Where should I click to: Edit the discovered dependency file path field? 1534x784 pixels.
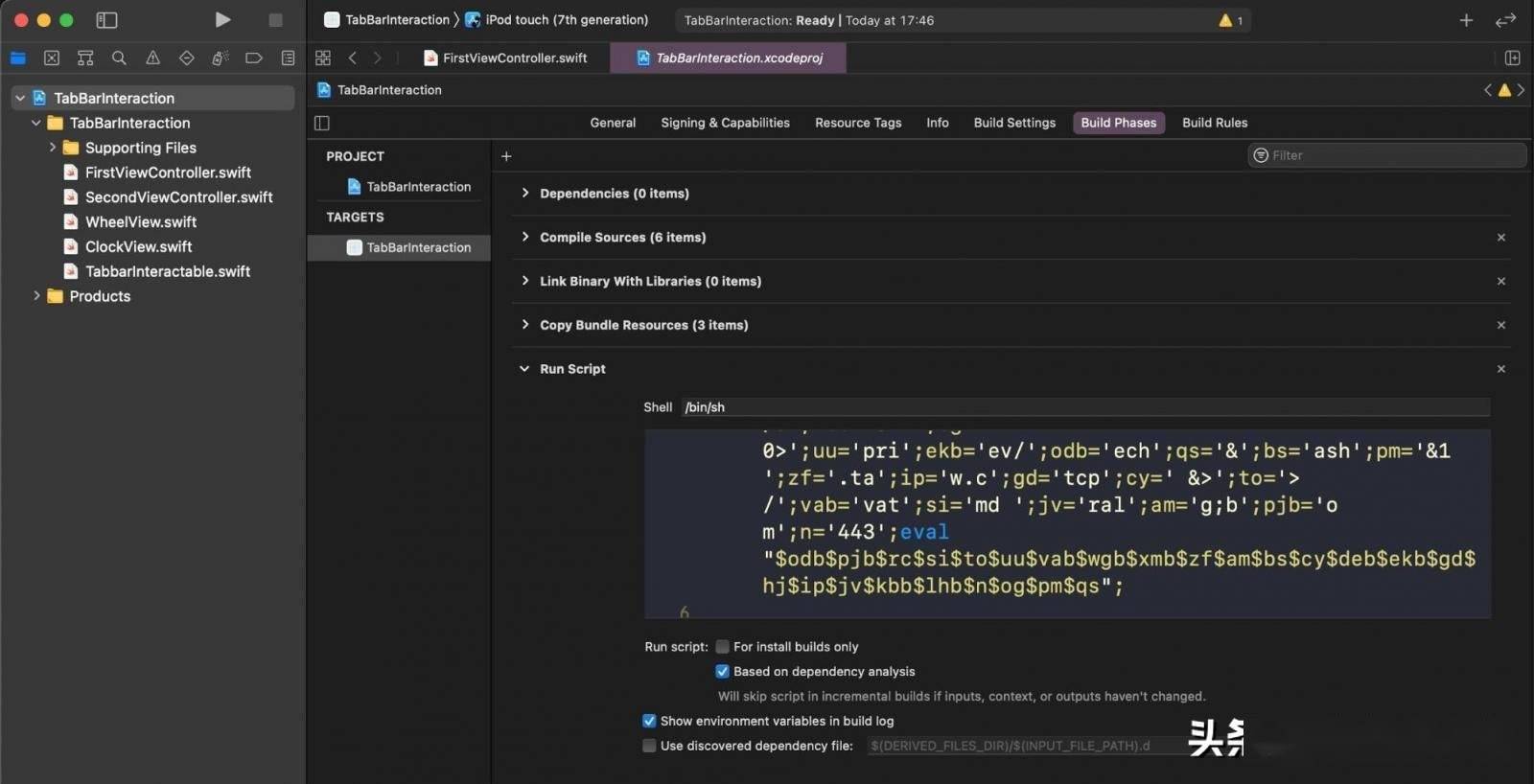coord(1030,746)
